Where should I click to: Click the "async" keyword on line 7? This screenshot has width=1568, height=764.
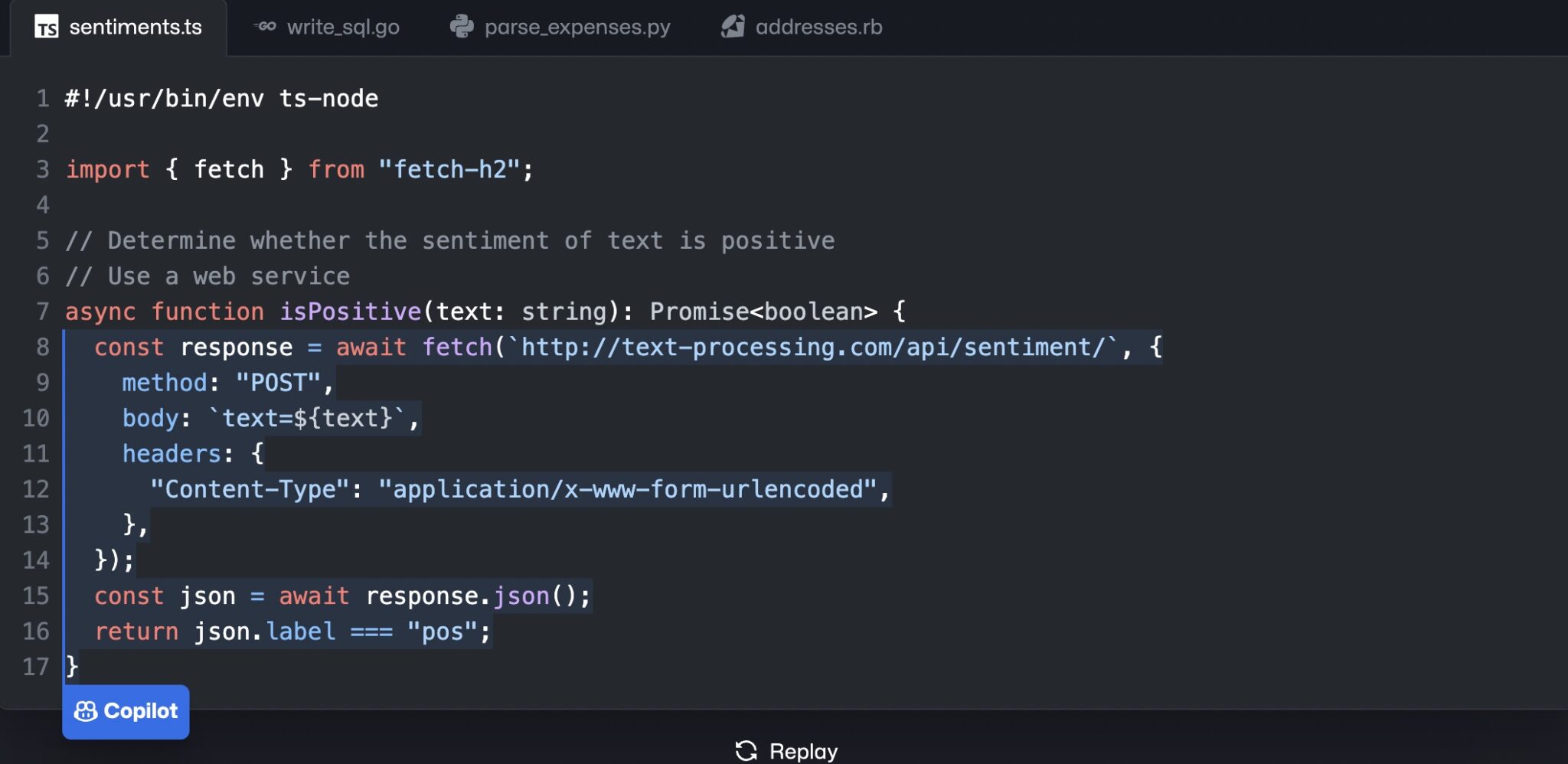(100, 312)
